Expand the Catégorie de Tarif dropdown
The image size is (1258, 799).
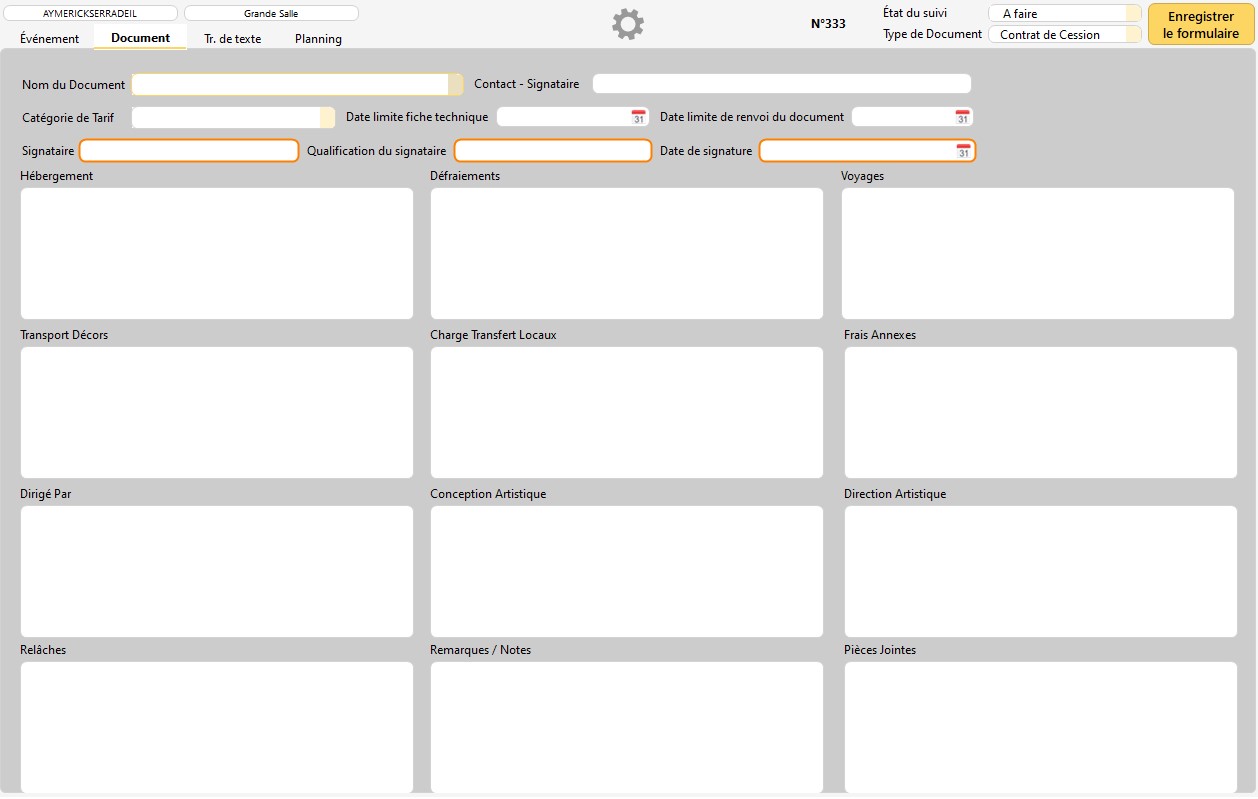[x=327, y=118]
